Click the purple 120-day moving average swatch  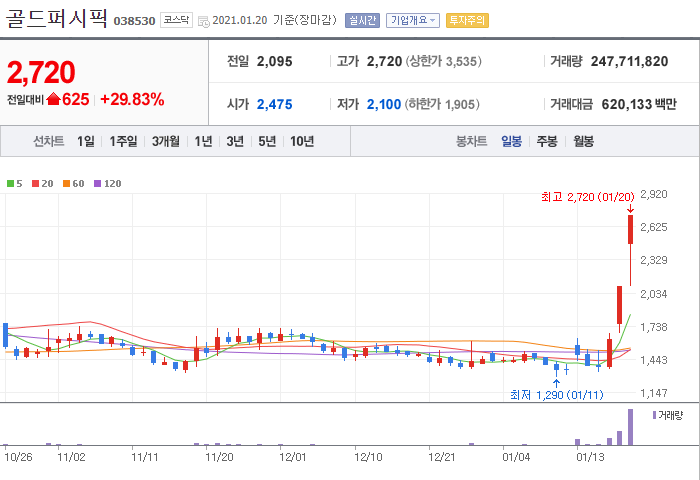pyautogui.click(x=98, y=184)
